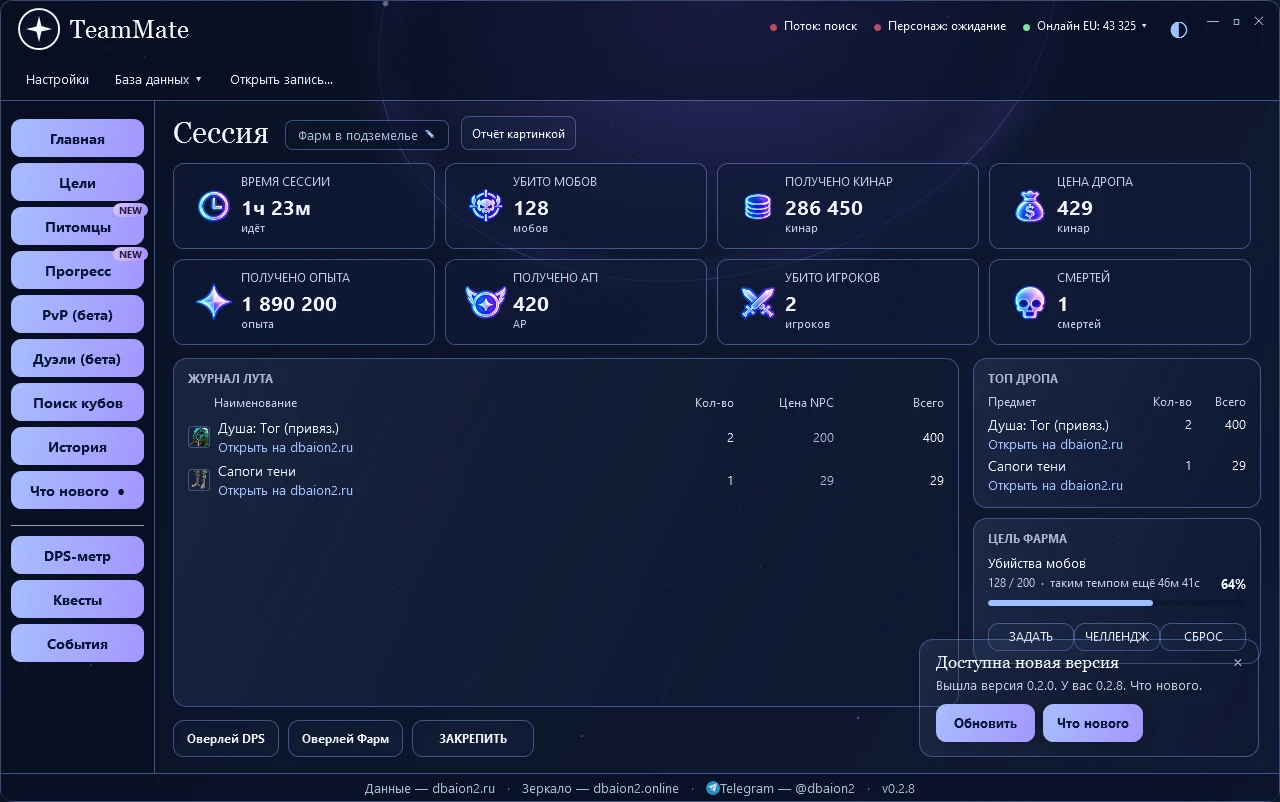
Task: Go to the Прогресс section
Action: [x=77, y=271]
